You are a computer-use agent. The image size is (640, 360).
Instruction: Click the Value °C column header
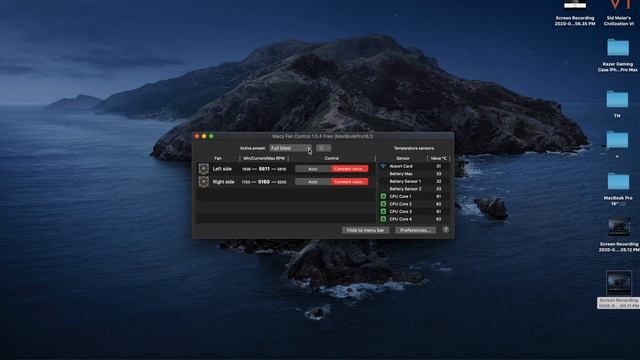tap(438, 158)
